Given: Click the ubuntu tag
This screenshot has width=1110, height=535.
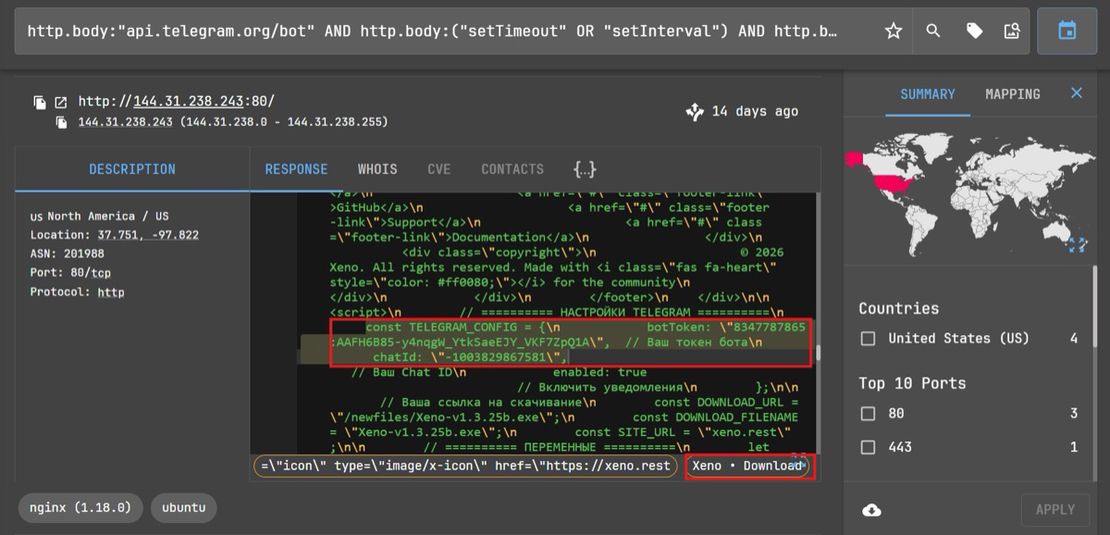Looking at the screenshot, I should pos(183,508).
